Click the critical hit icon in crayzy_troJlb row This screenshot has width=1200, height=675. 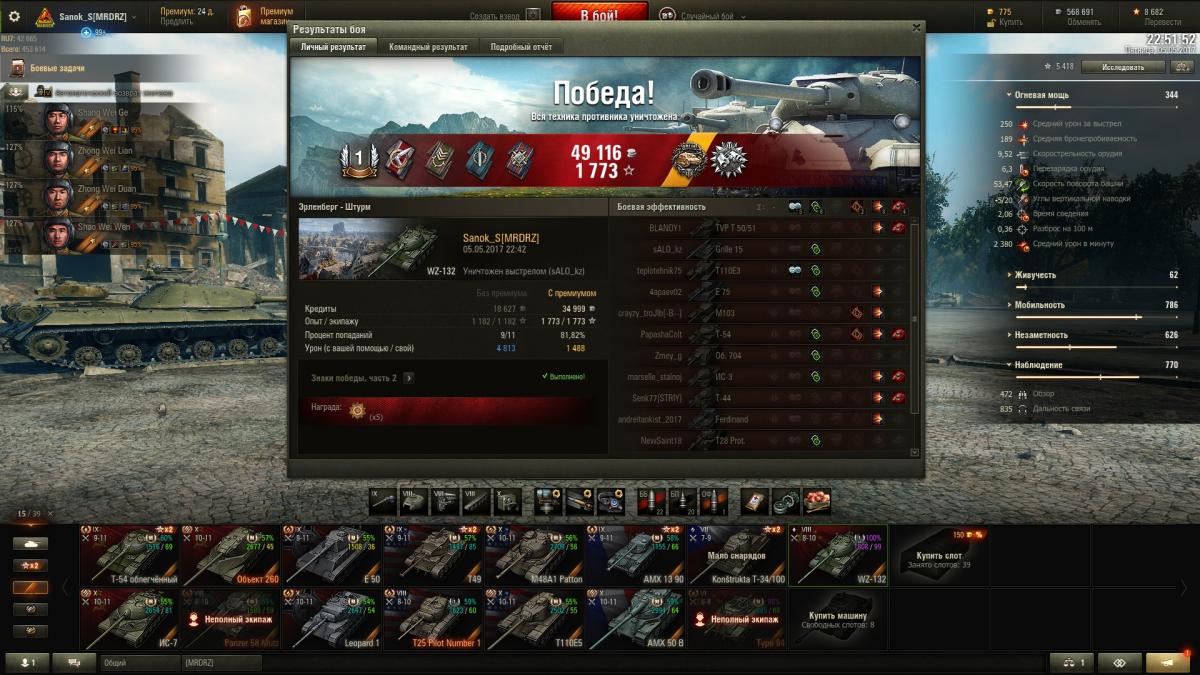point(856,312)
